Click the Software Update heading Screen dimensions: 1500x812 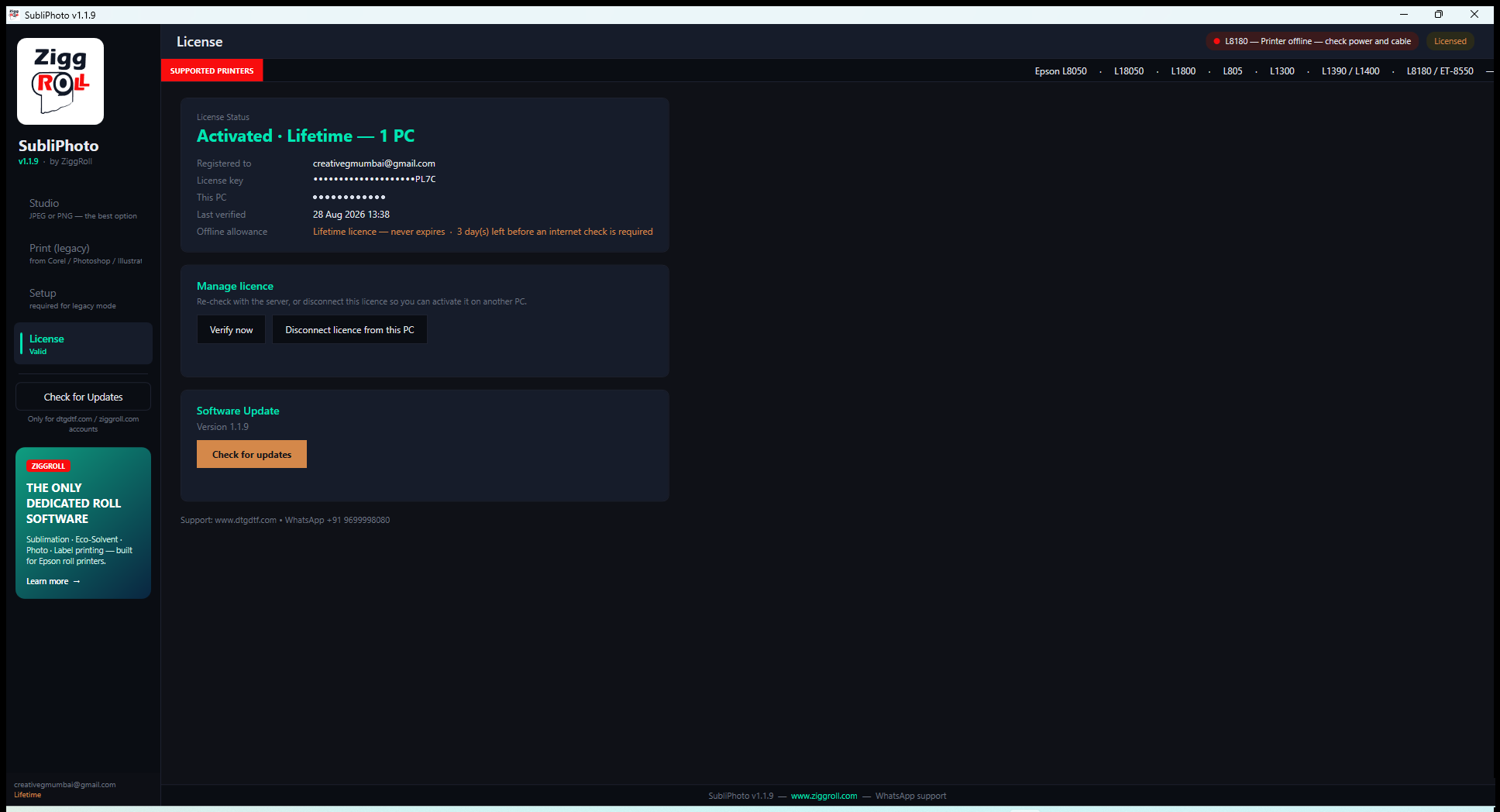click(238, 411)
